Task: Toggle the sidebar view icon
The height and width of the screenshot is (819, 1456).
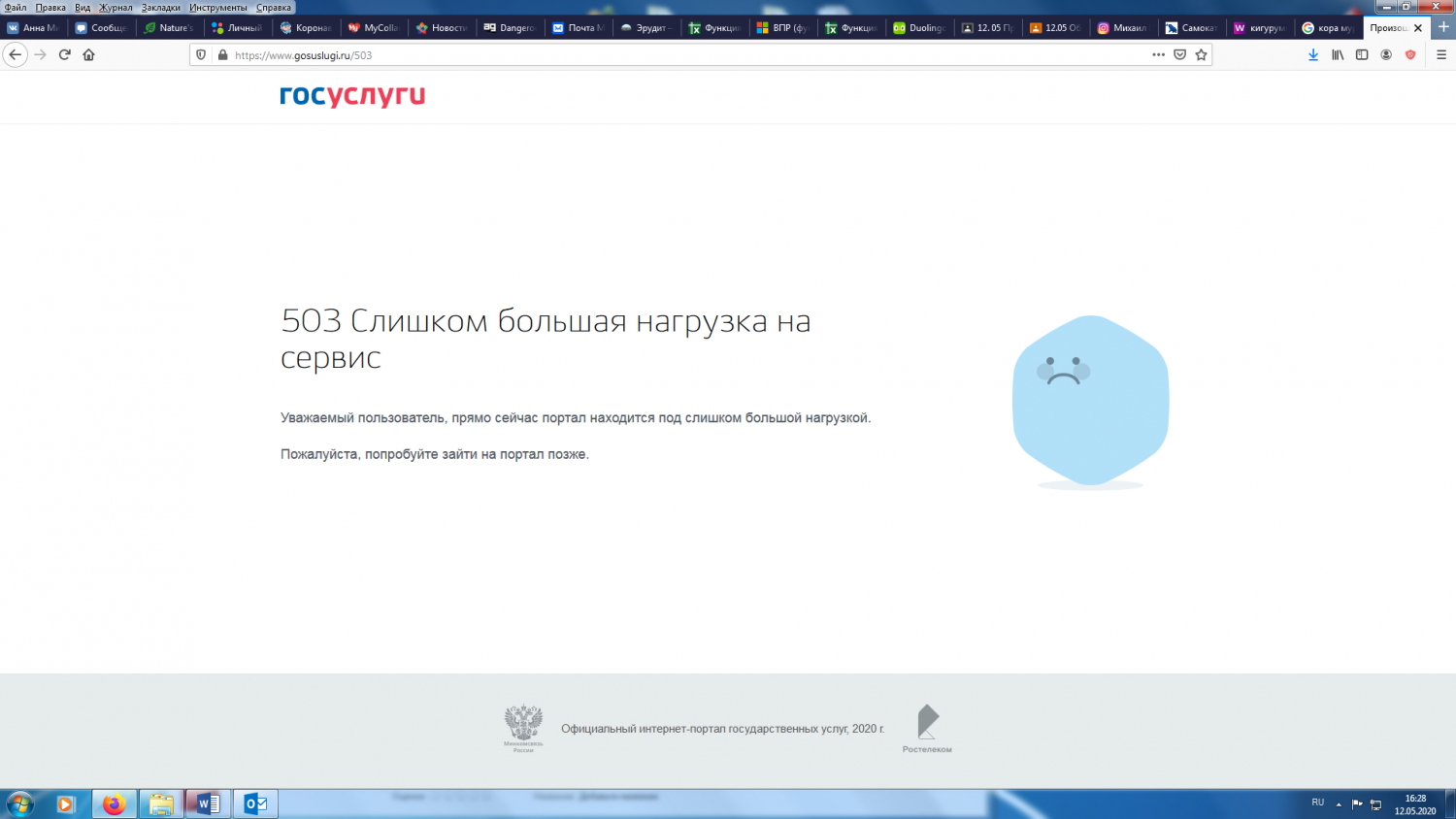Action: click(x=1362, y=55)
